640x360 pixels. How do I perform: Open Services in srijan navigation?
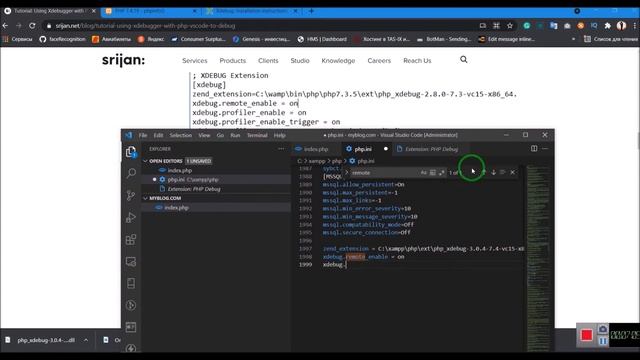coord(195,60)
